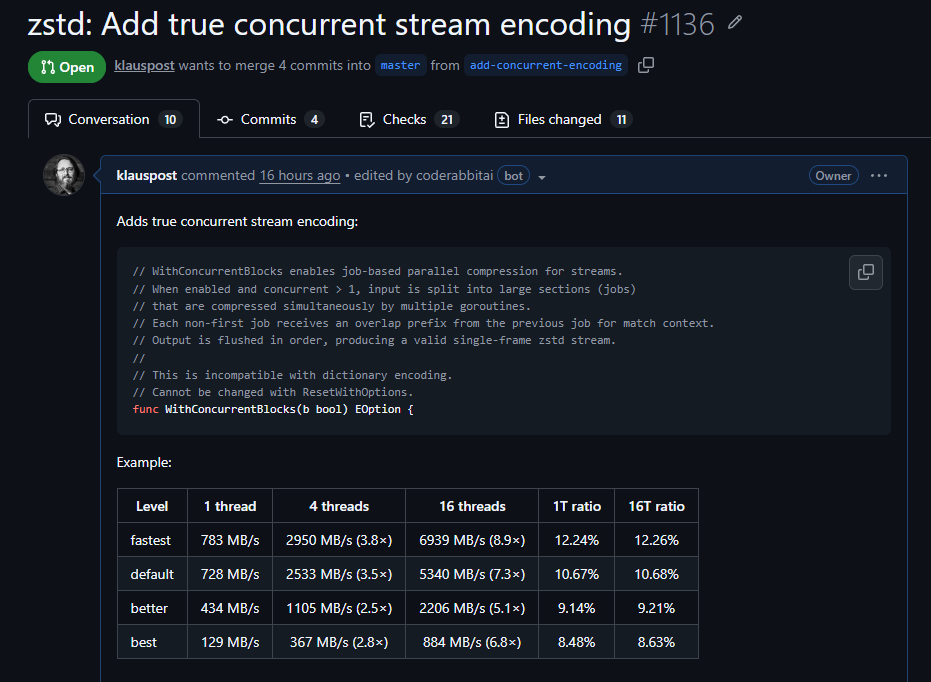Click the 'default' row label
This screenshot has width=931, height=682.
152,574
